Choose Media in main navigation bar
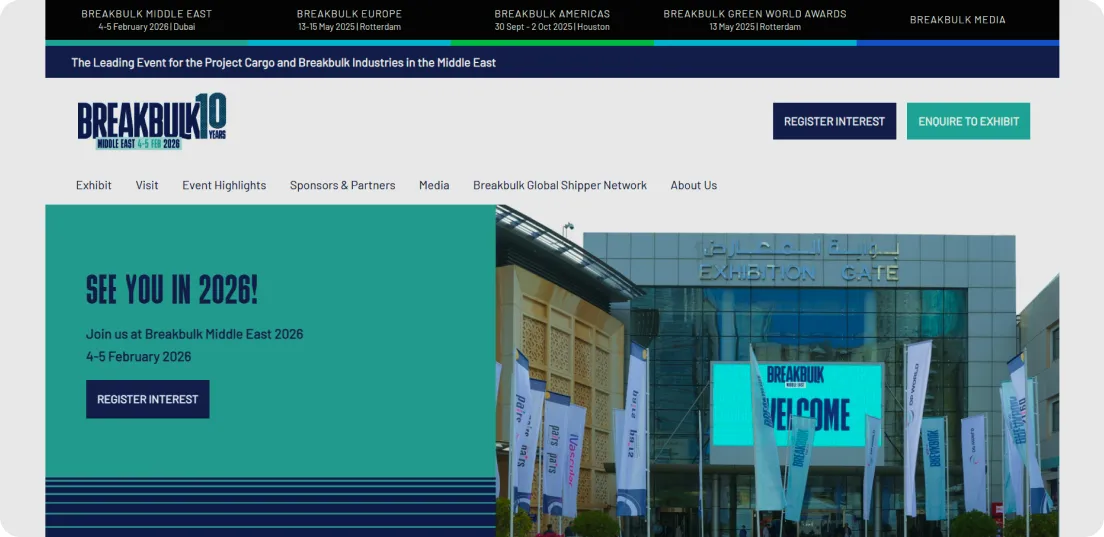 point(434,185)
